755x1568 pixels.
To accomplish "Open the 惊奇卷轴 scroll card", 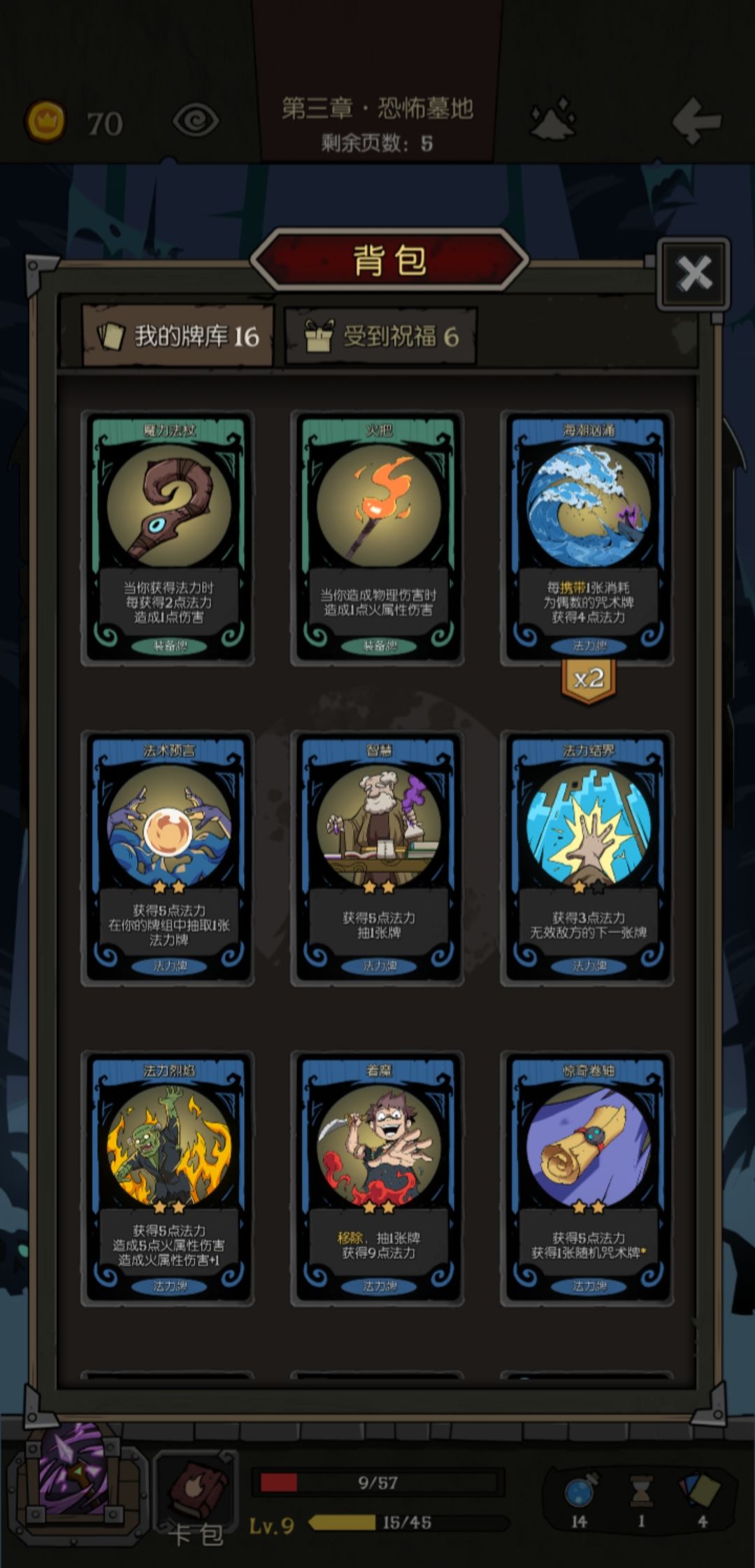I will coord(588,1178).
